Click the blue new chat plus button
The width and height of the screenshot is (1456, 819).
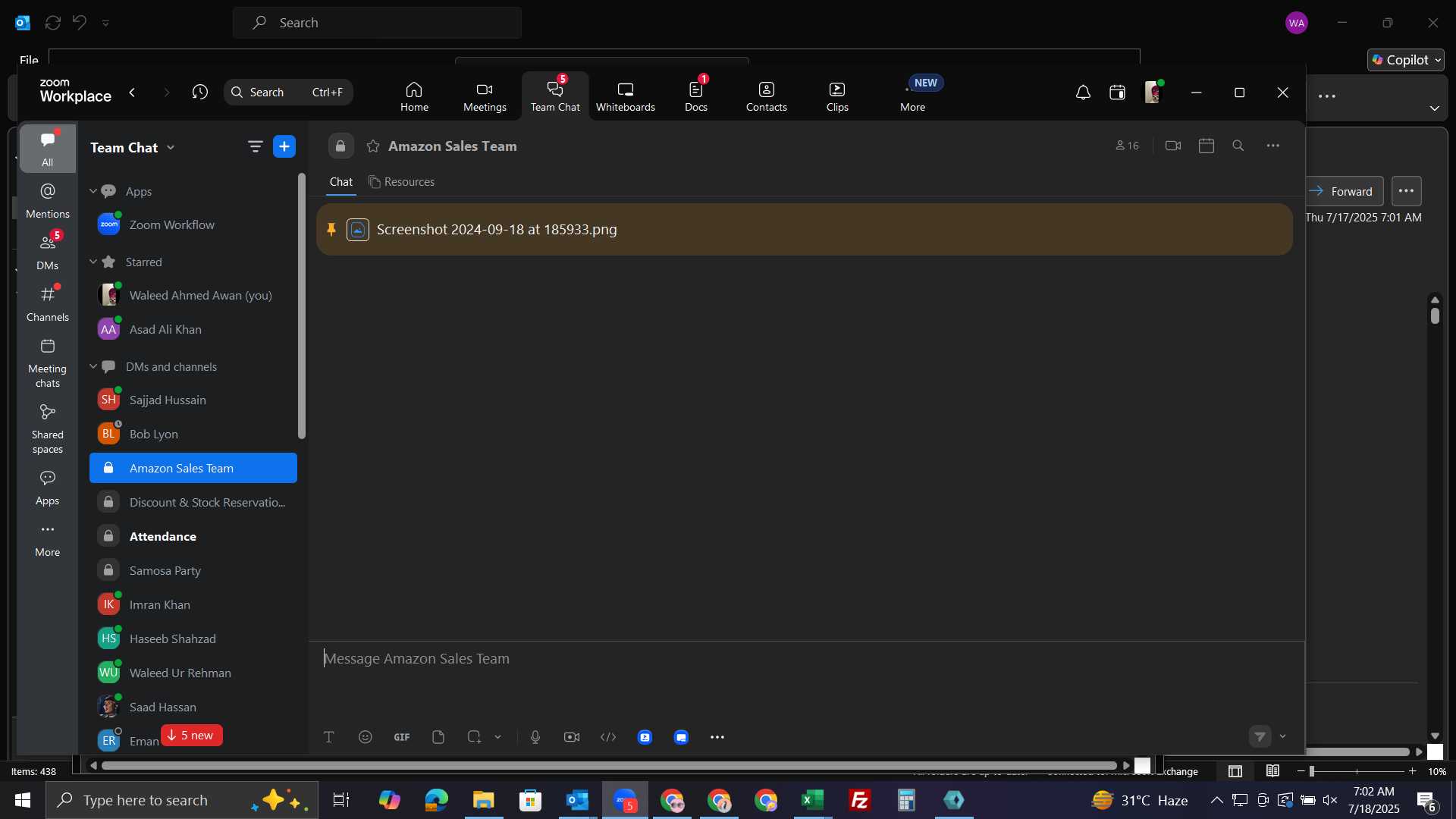coord(284,146)
